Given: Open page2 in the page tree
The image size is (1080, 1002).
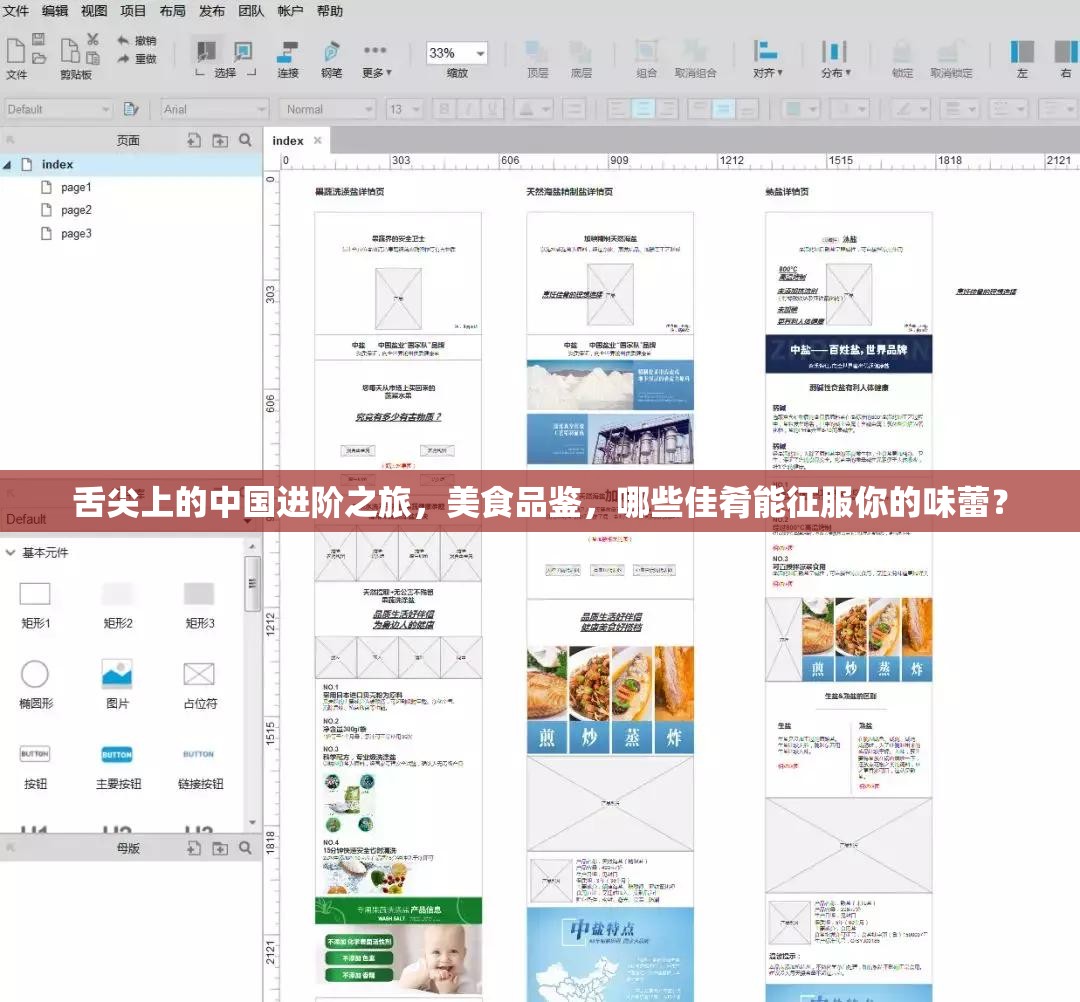Looking at the screenshot, I should coord(76,210).
